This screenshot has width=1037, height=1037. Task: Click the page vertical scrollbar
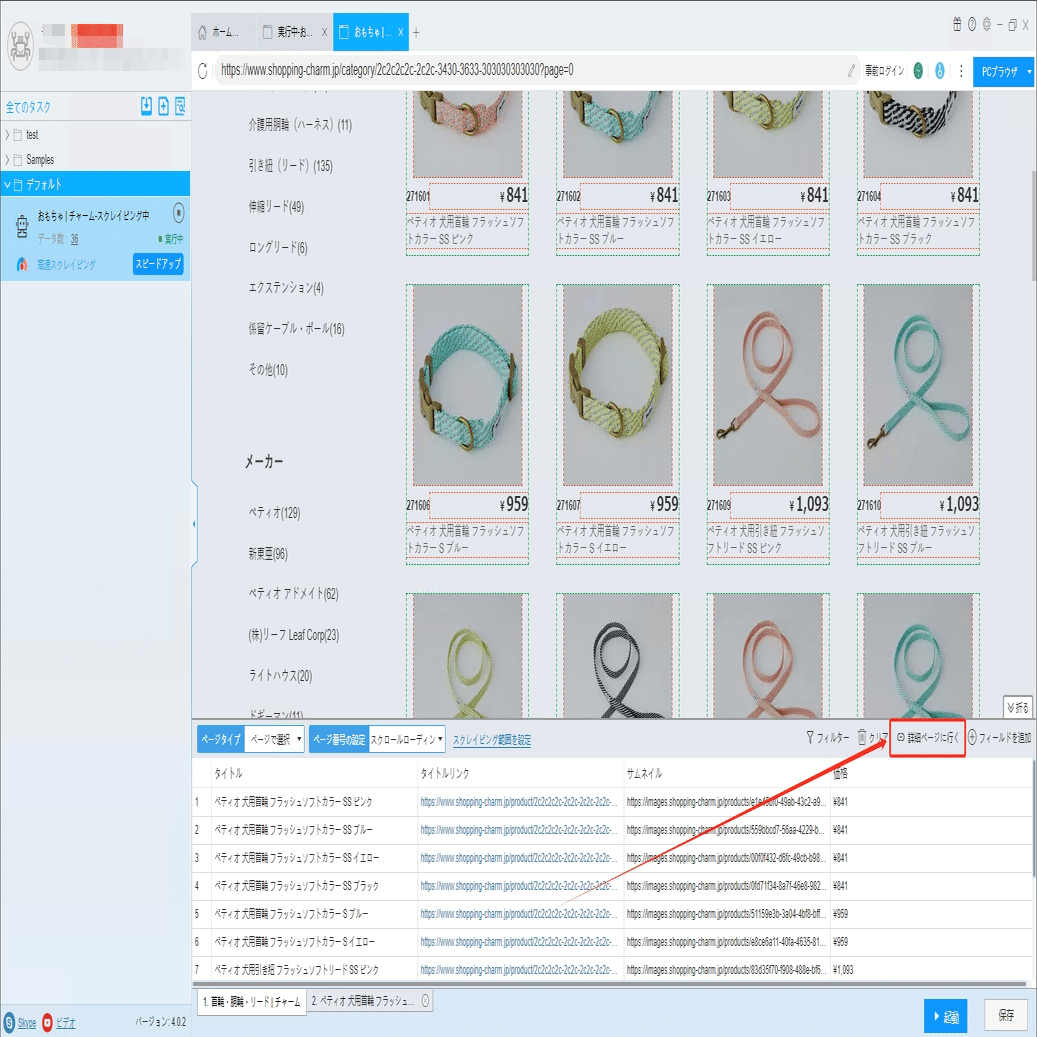[x=1033, y=225]
